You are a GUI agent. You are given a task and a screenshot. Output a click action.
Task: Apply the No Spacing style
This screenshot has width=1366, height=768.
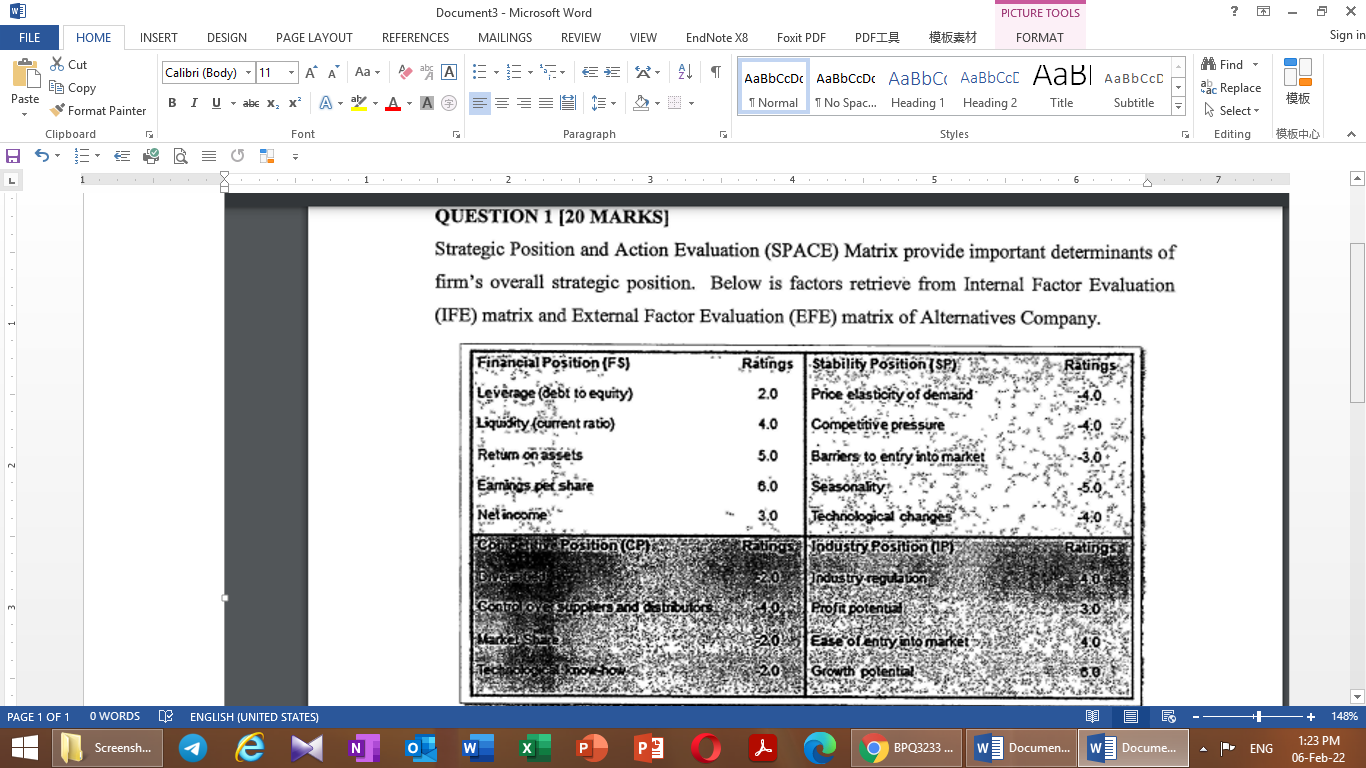(x=845, y=86)
